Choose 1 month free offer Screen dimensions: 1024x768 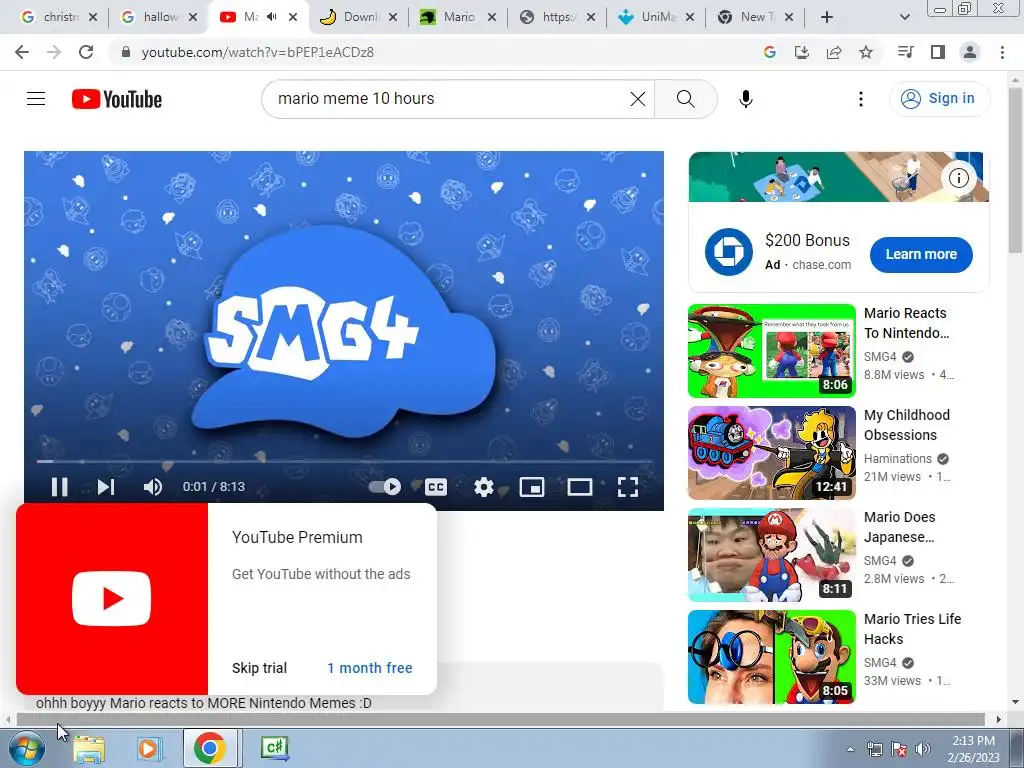point(370,668)
